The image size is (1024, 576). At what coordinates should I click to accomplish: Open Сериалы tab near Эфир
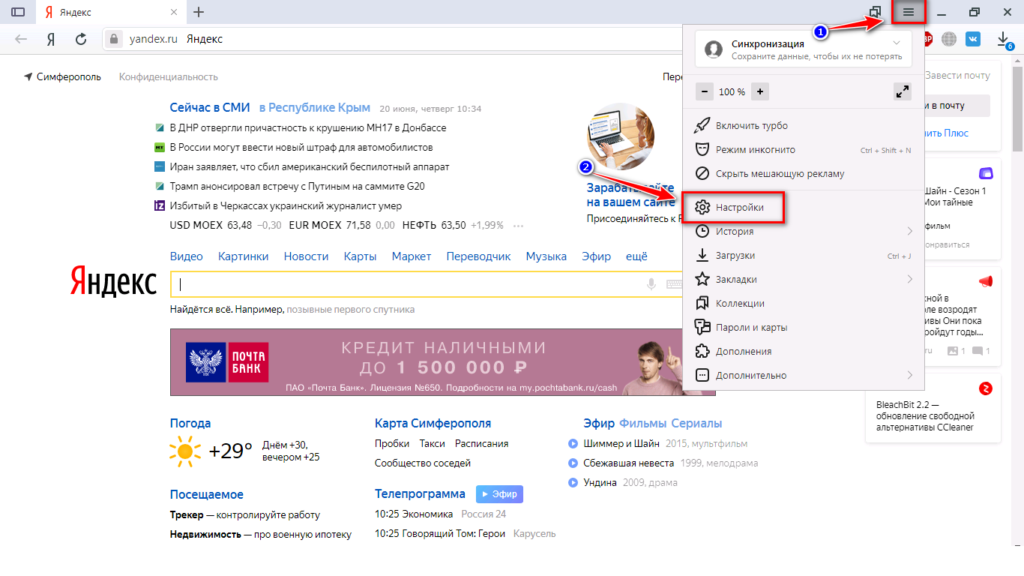pos(696,423)
